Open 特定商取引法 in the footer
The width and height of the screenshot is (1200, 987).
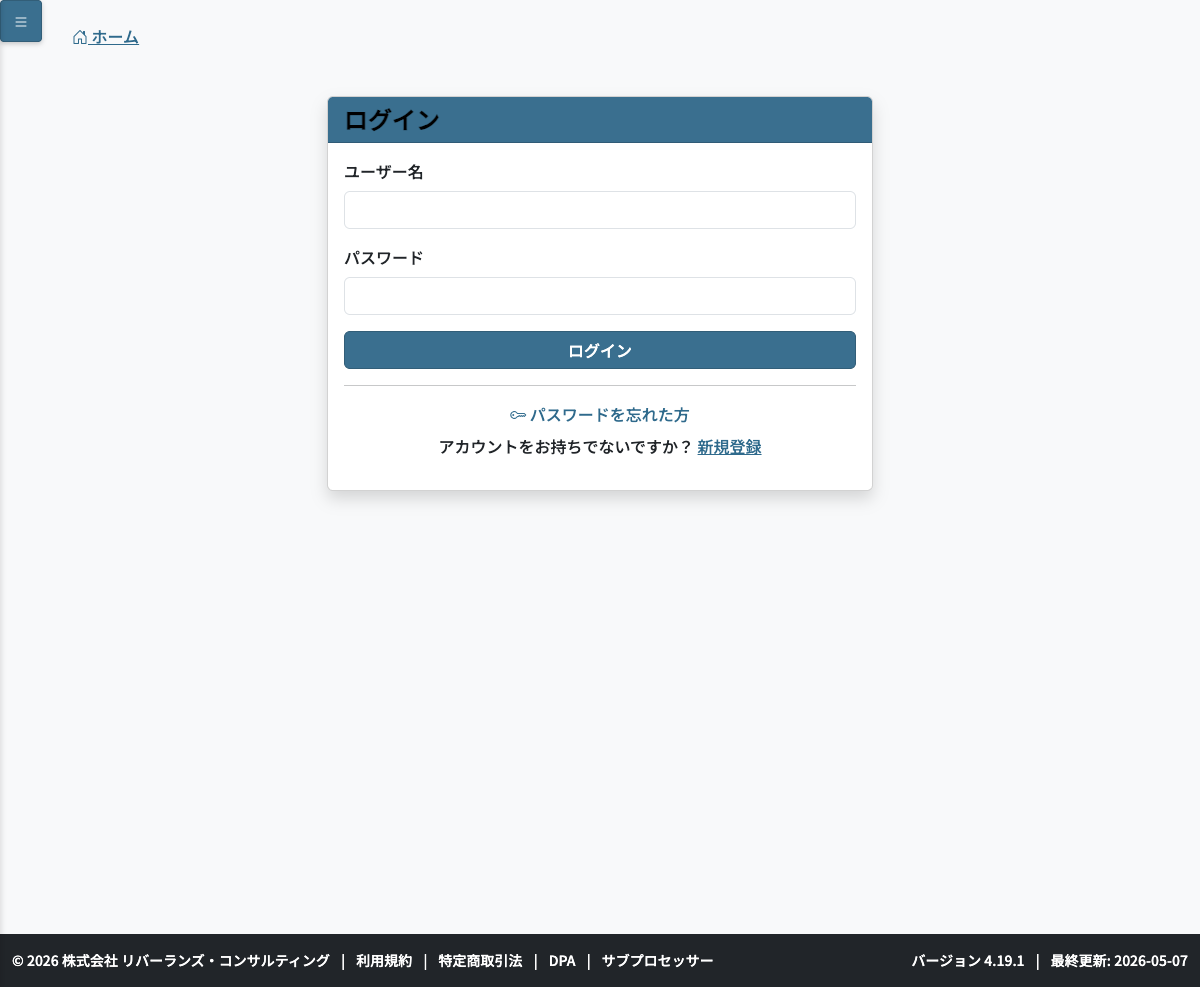tap(480, 961)
